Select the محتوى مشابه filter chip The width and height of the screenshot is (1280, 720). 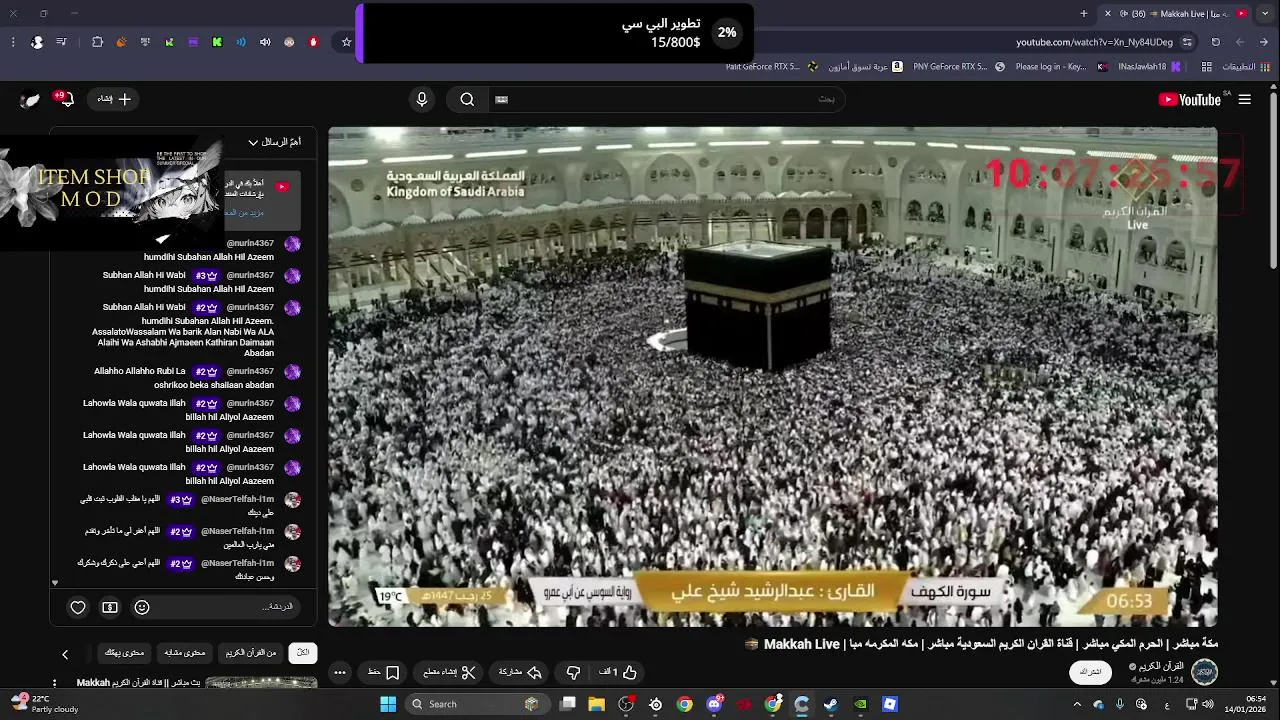tap(185, 653)
